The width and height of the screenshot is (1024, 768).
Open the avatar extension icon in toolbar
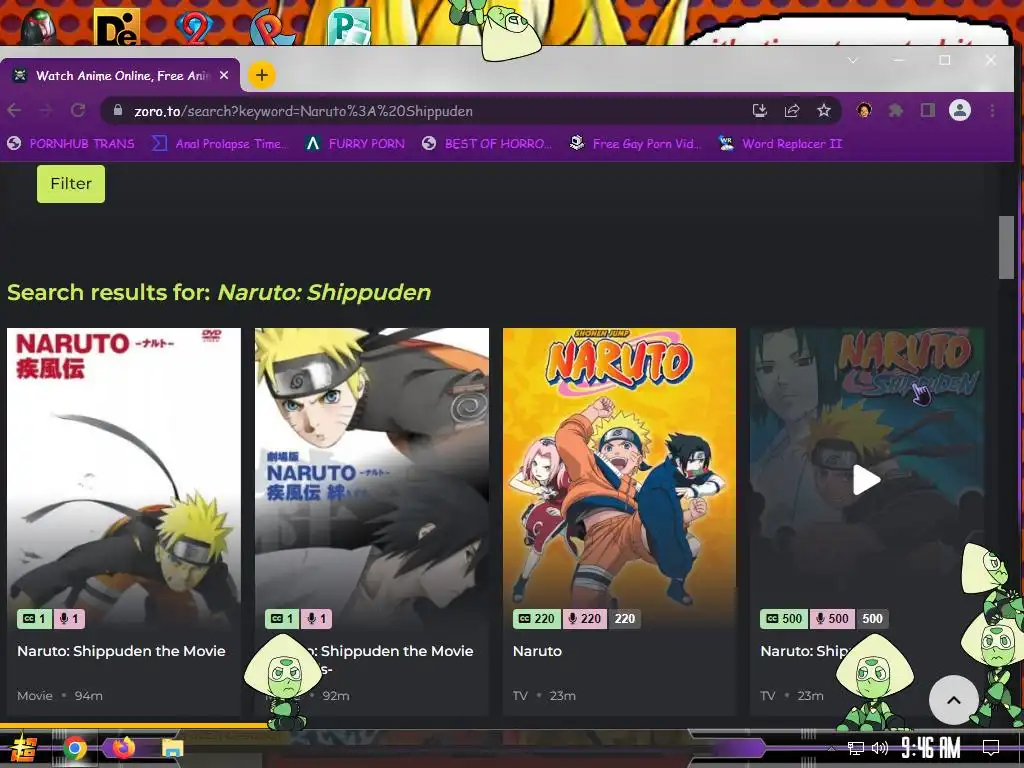[x=864, y=110]
